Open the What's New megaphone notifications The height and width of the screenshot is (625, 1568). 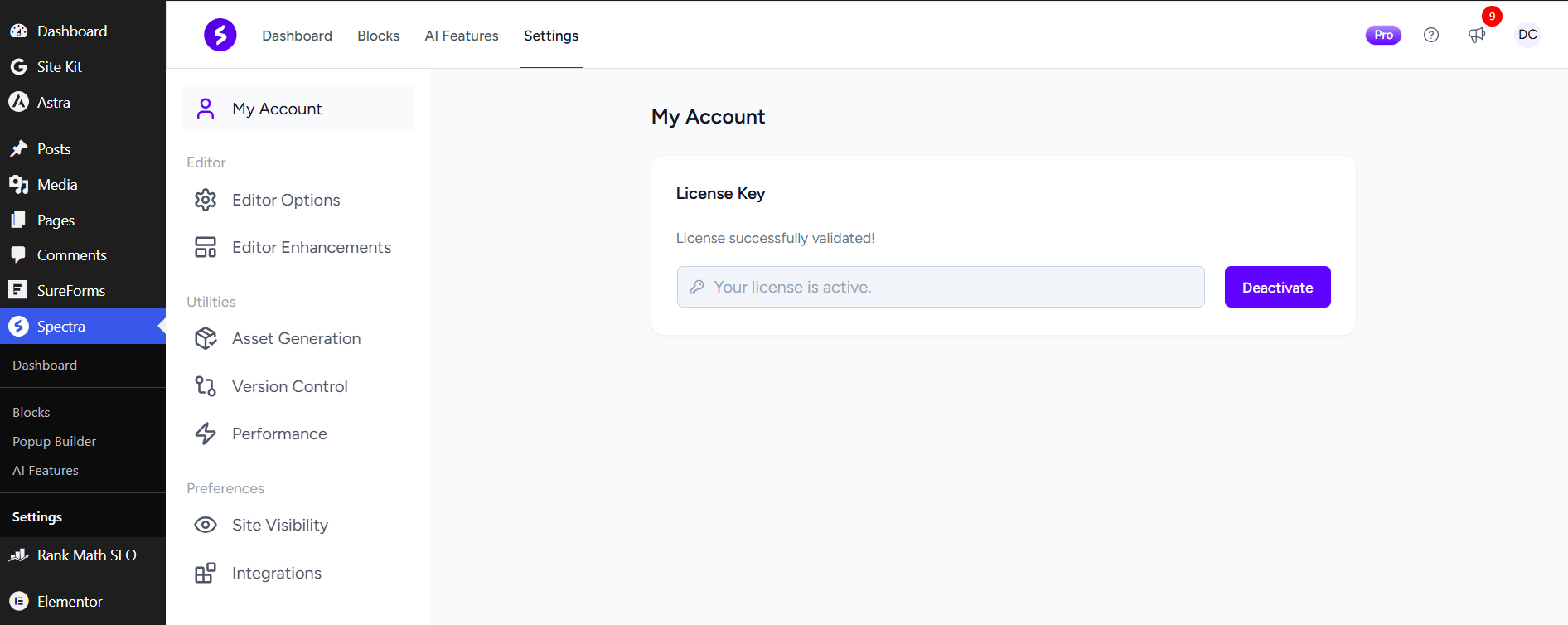[x=1477, y=35]
